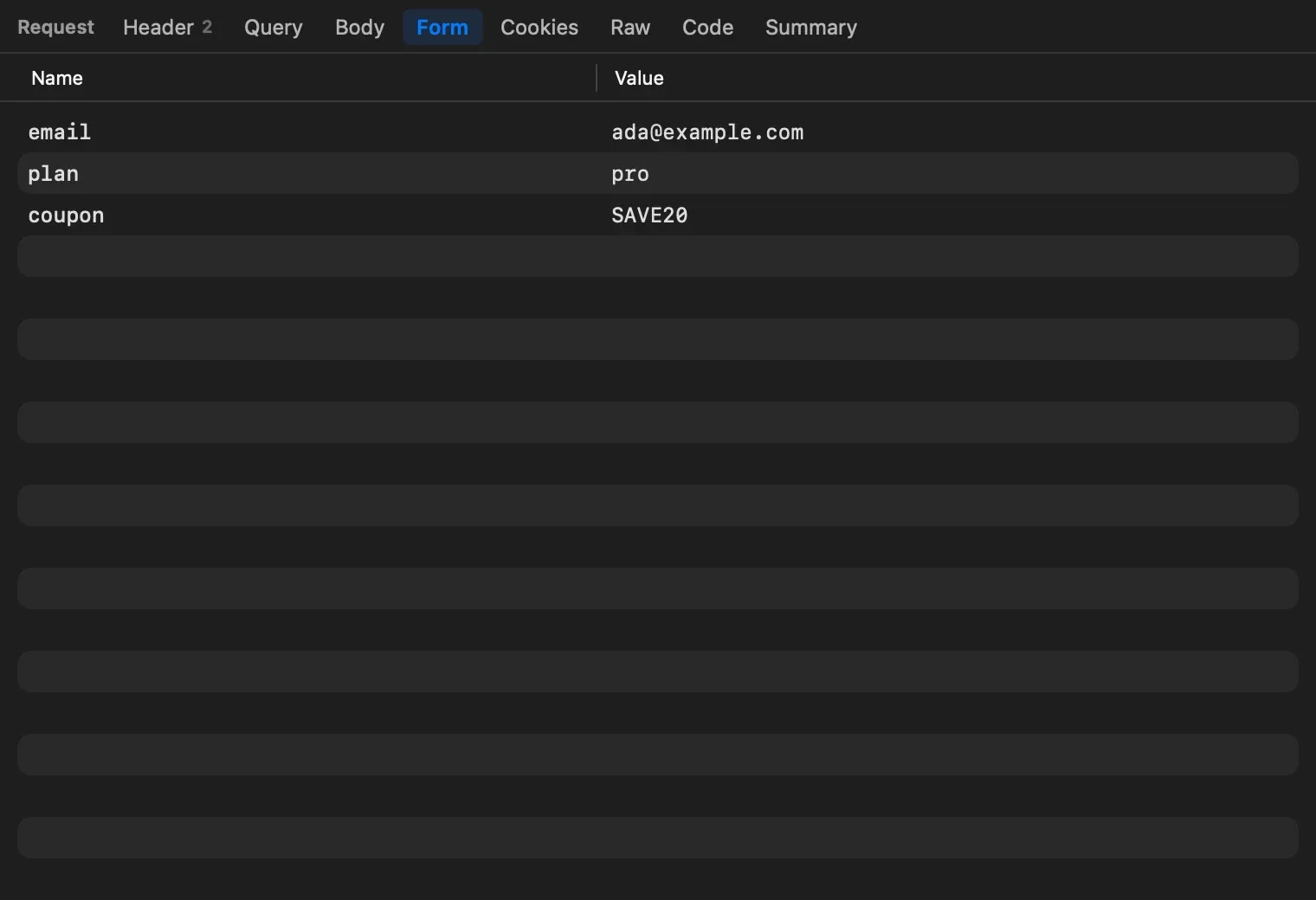This screenshot has width=1316, height=900.
Task: Select the coupon field name
Action: click(66, 215)
